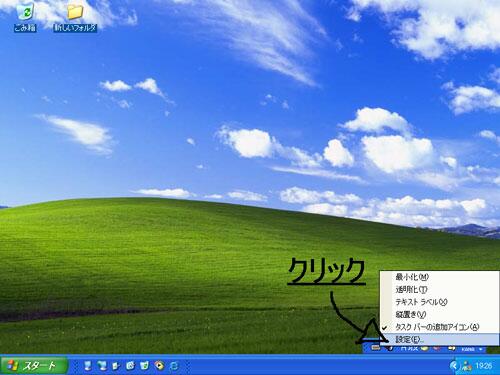Open the KANA mode indicator on language bar
500x375 pixels.
click(468, 349)
